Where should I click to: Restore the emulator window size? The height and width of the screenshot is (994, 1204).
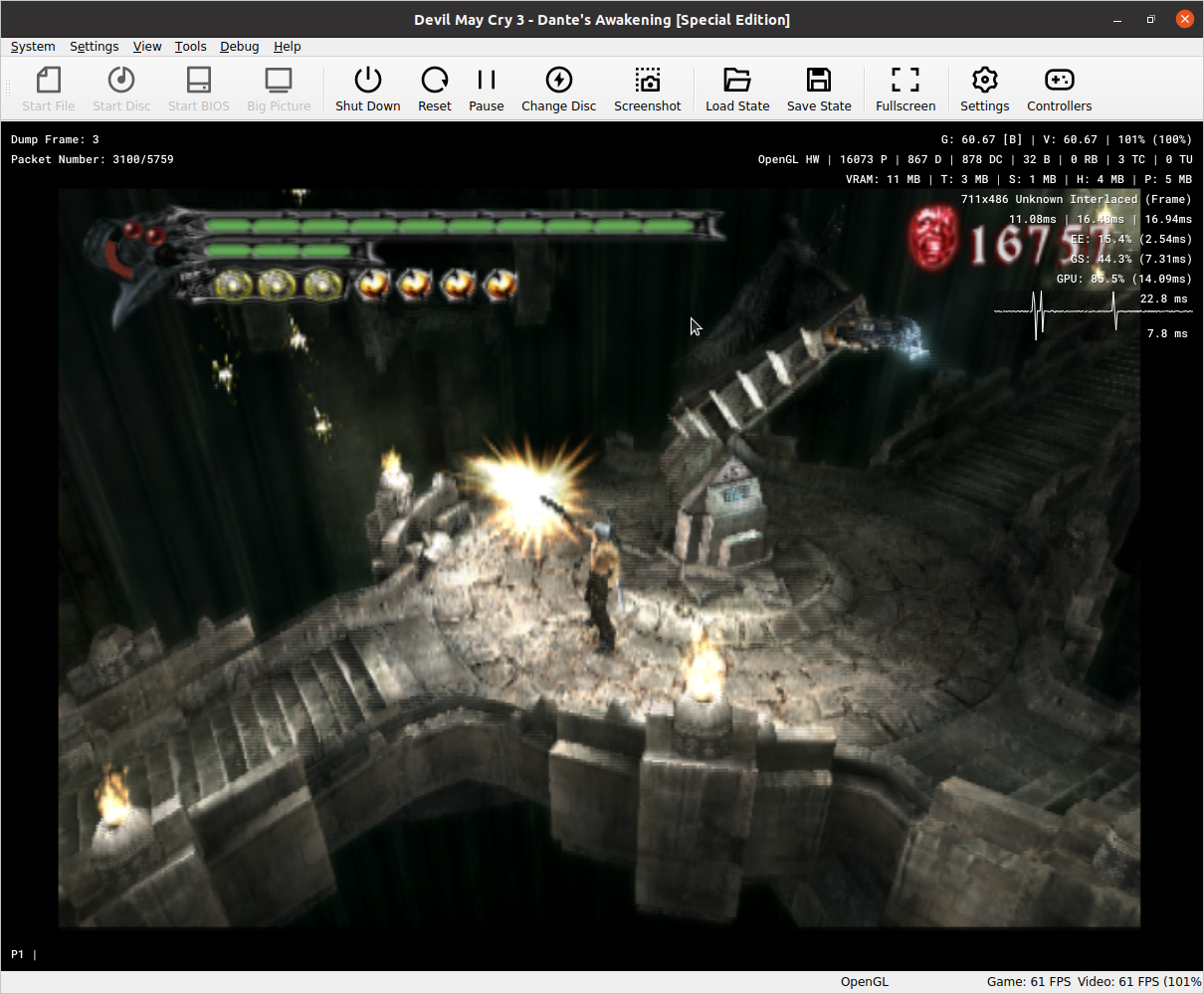coord(1150,19)
